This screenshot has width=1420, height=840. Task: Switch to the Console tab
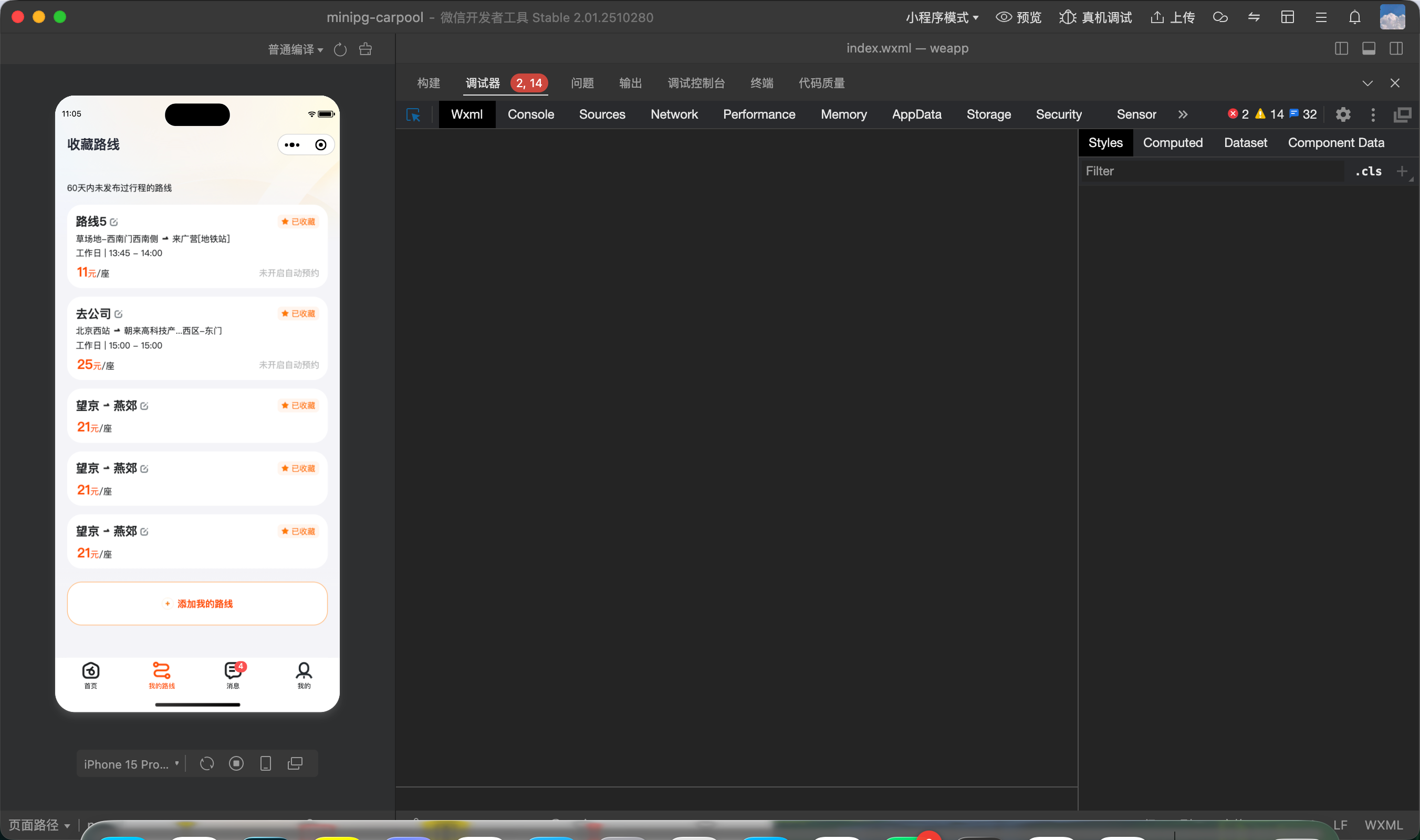(530, 115)
